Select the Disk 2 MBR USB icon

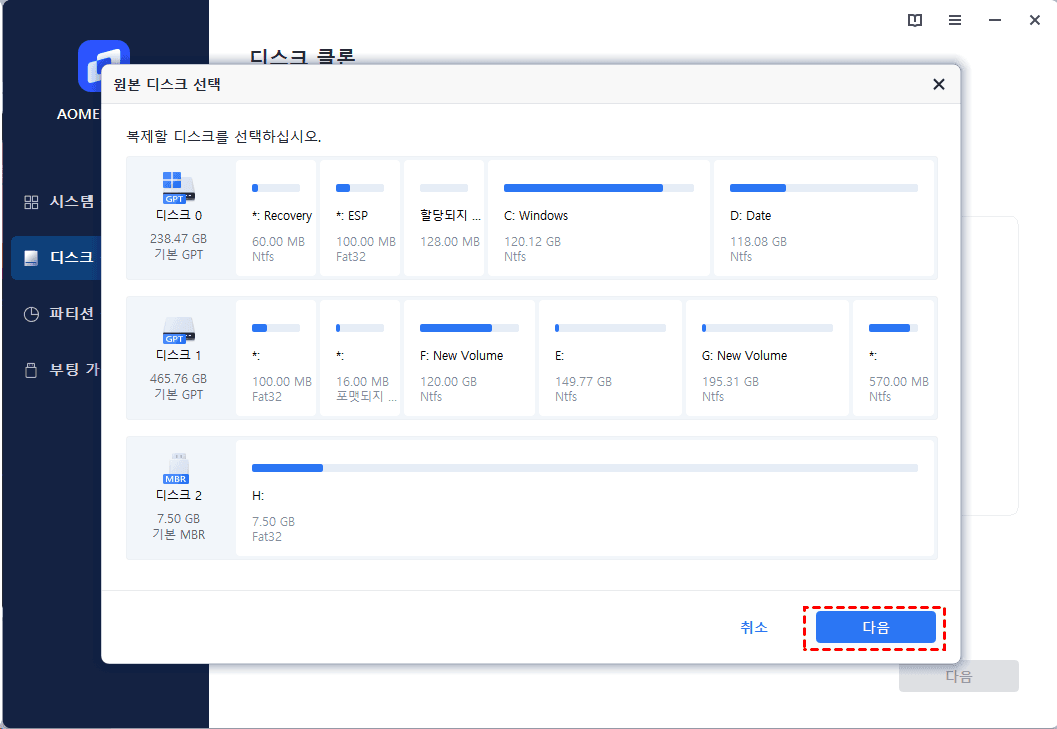pos(177,468)
